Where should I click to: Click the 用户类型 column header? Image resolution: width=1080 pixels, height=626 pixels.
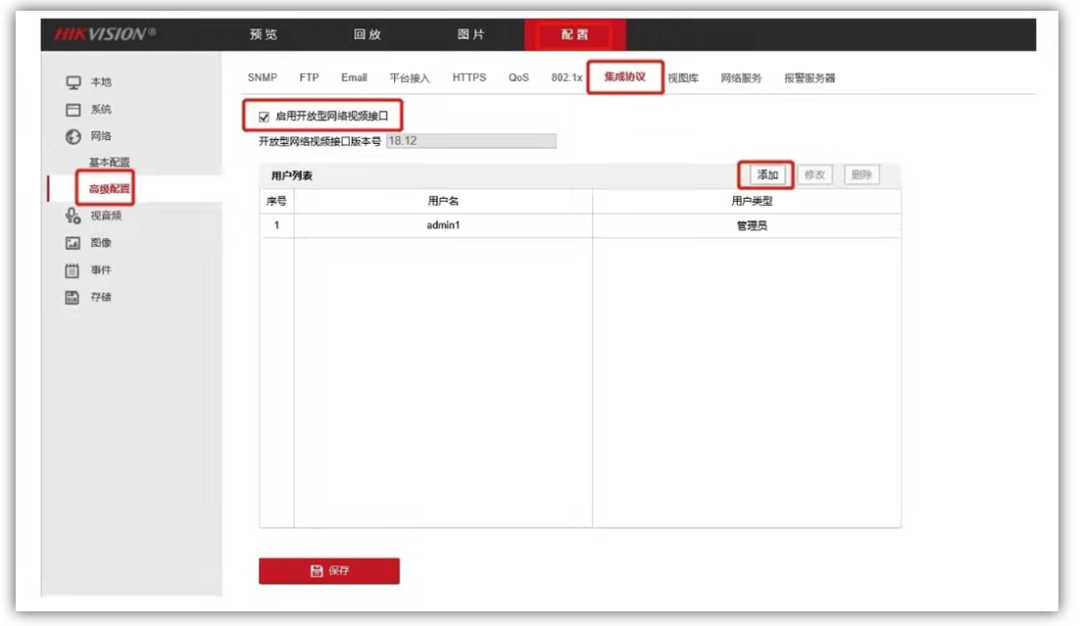point(747,201)
